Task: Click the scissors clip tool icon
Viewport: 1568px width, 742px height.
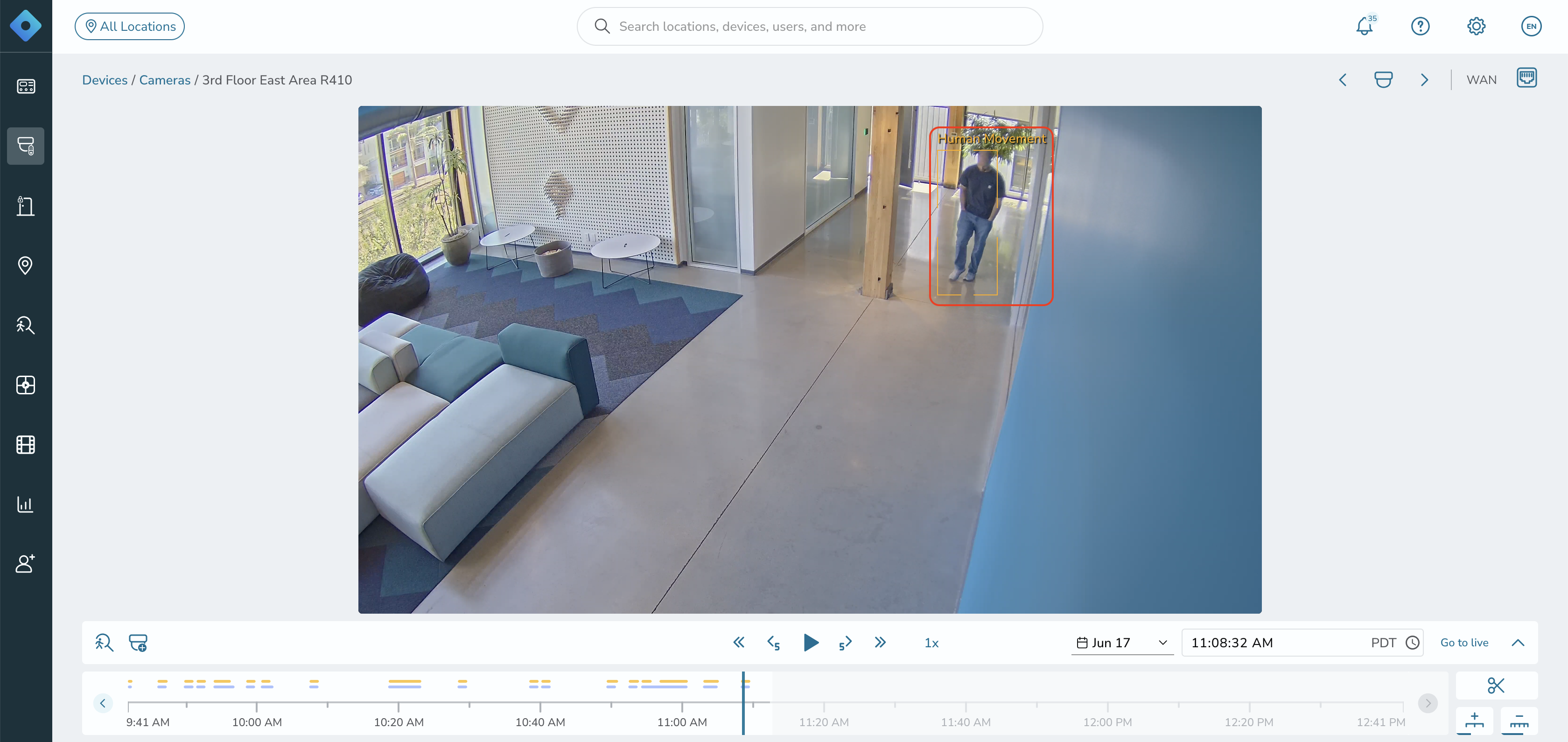Action: [1496, 686]
